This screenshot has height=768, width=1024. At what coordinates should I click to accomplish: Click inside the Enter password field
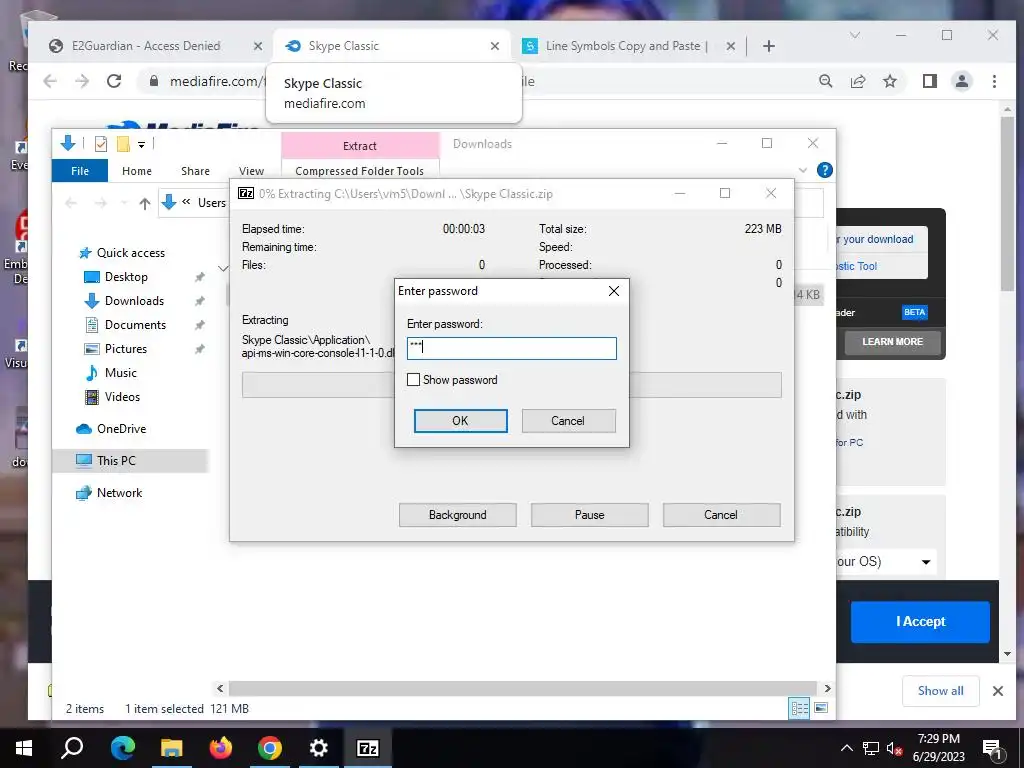tap(511, 348)
